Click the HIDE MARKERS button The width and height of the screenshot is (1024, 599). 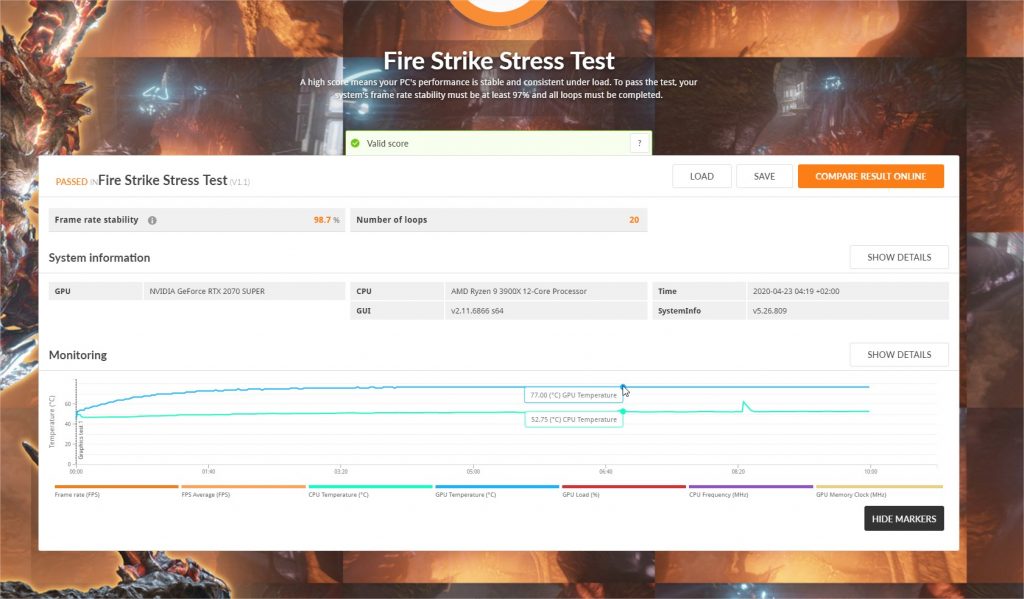pyautogui.click(x=904, y=519)
